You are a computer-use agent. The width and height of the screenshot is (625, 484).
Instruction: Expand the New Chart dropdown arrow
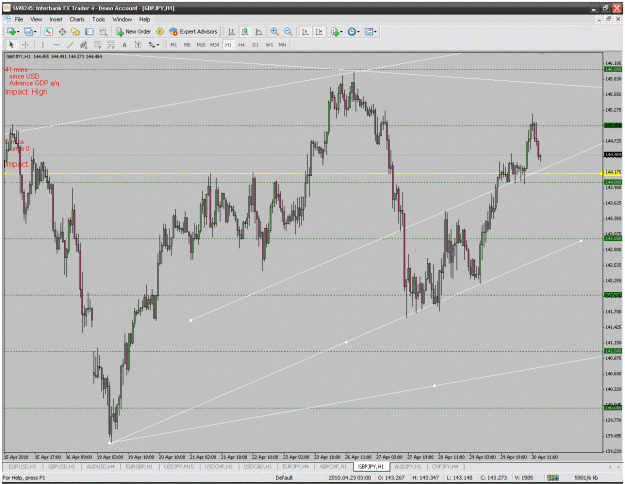(18, 32)
